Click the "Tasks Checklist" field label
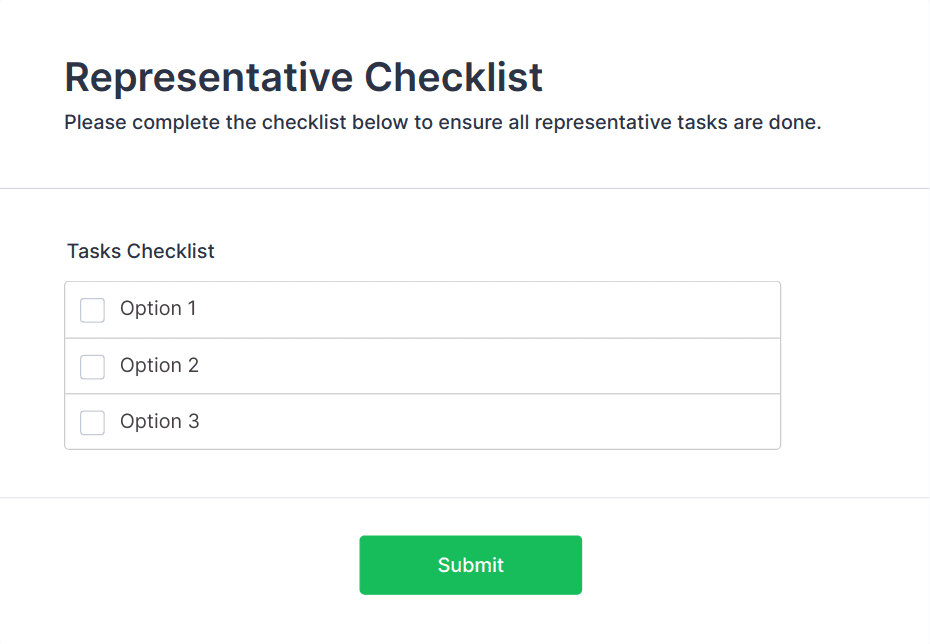Screen dimensions: 930x644 pyautogui.click(x=141, y=251)
